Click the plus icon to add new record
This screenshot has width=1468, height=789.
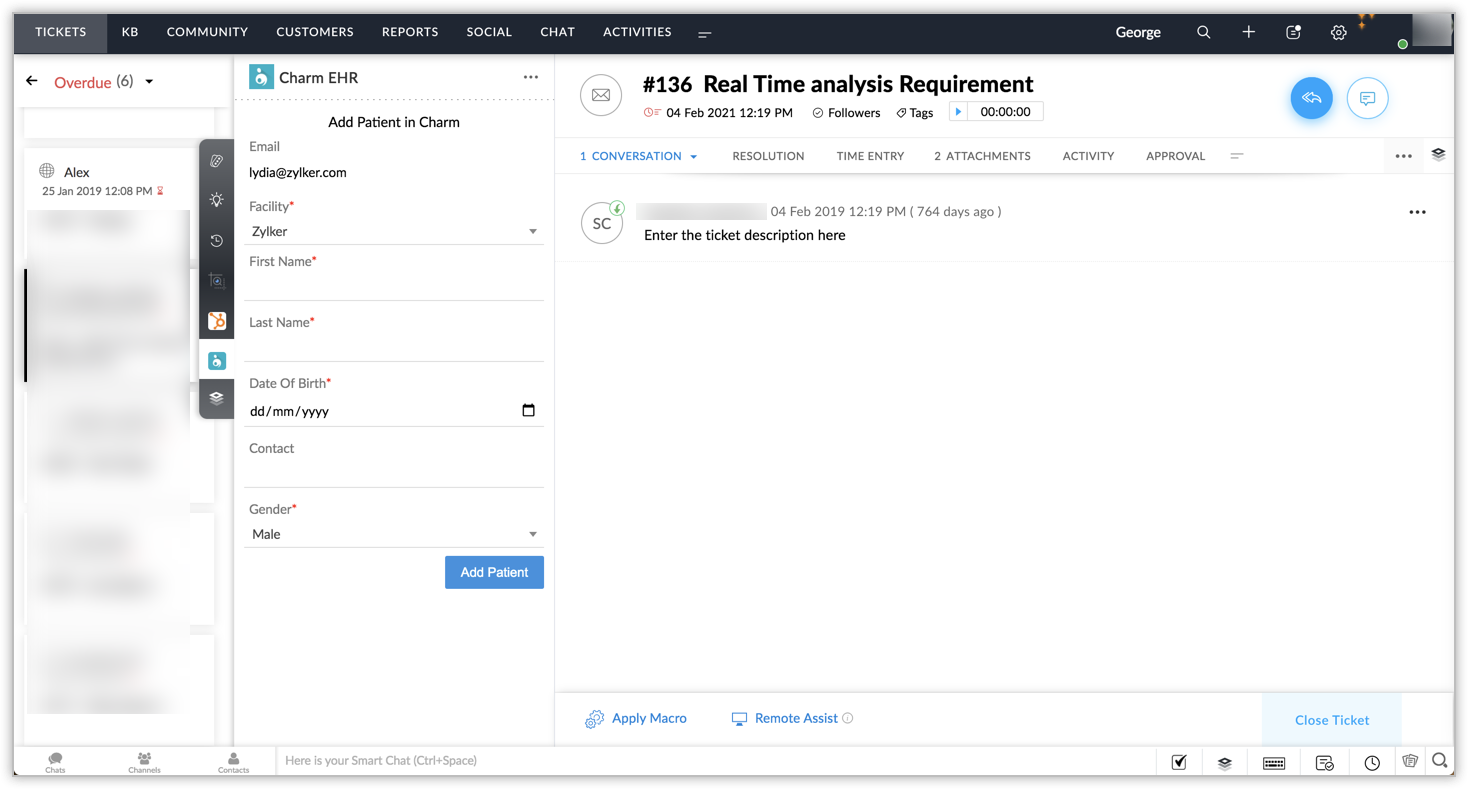[x=1248, y=32]
